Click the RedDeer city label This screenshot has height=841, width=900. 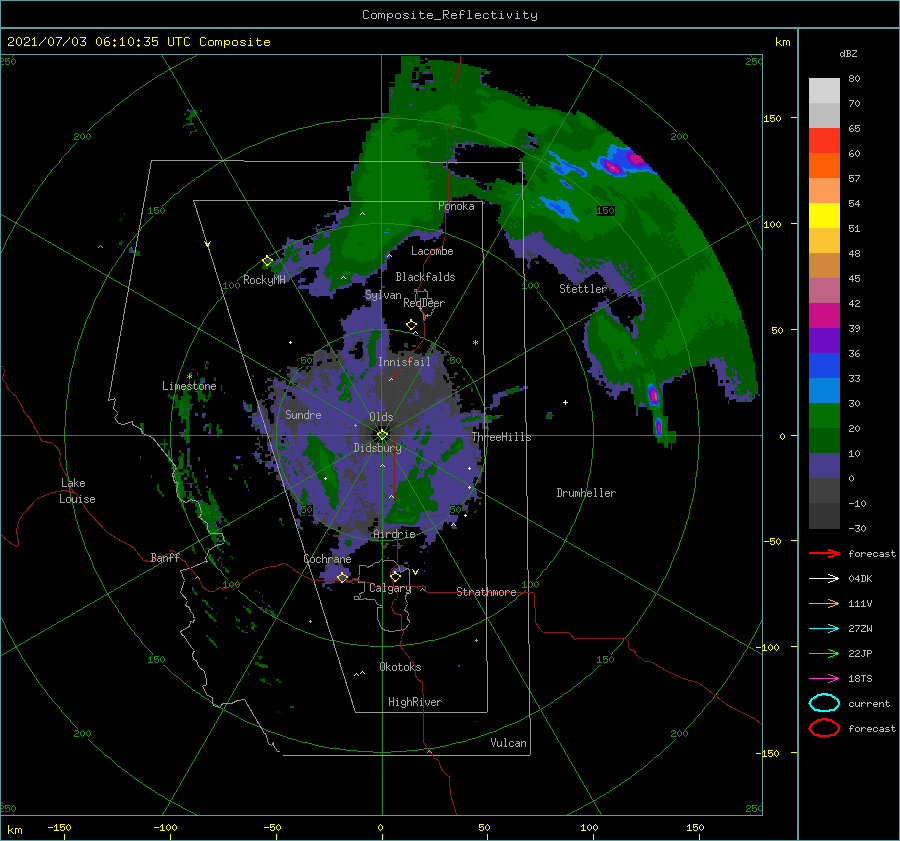pos(424,303)
